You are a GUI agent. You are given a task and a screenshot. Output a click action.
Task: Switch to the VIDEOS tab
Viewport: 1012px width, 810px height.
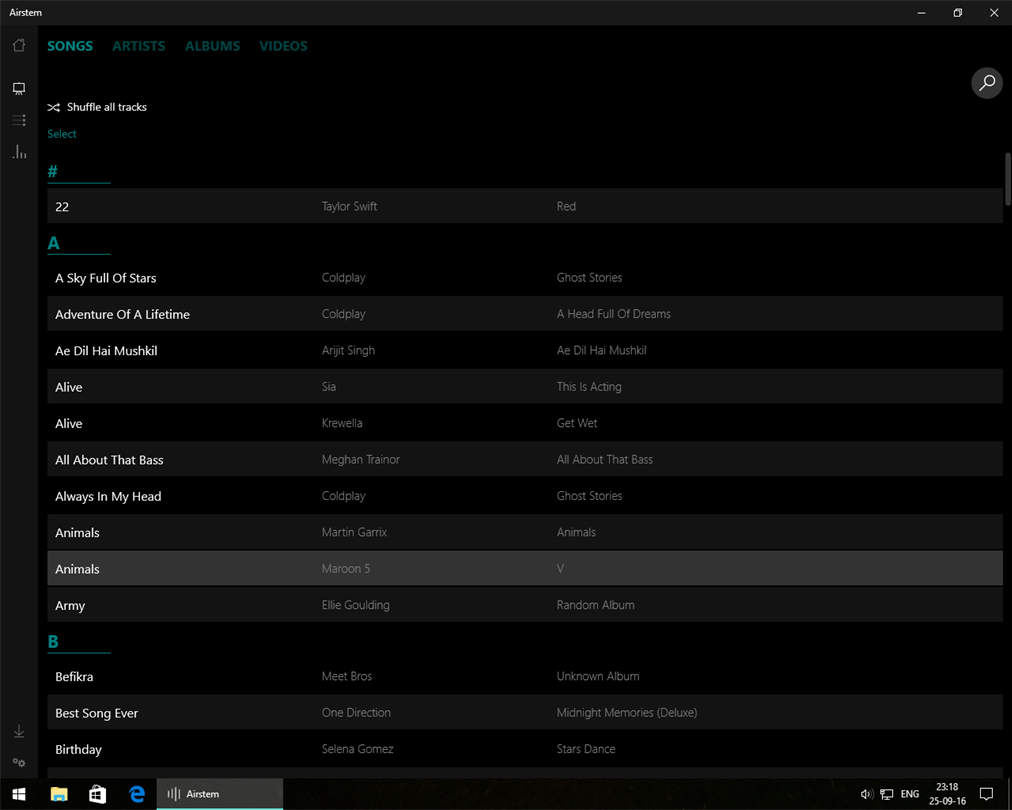point(283,46)
